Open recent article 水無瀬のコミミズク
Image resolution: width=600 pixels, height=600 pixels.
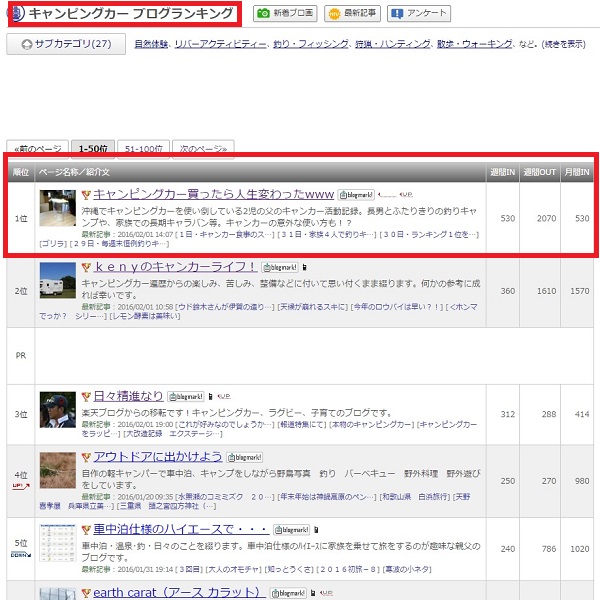(x=225, y=497)
